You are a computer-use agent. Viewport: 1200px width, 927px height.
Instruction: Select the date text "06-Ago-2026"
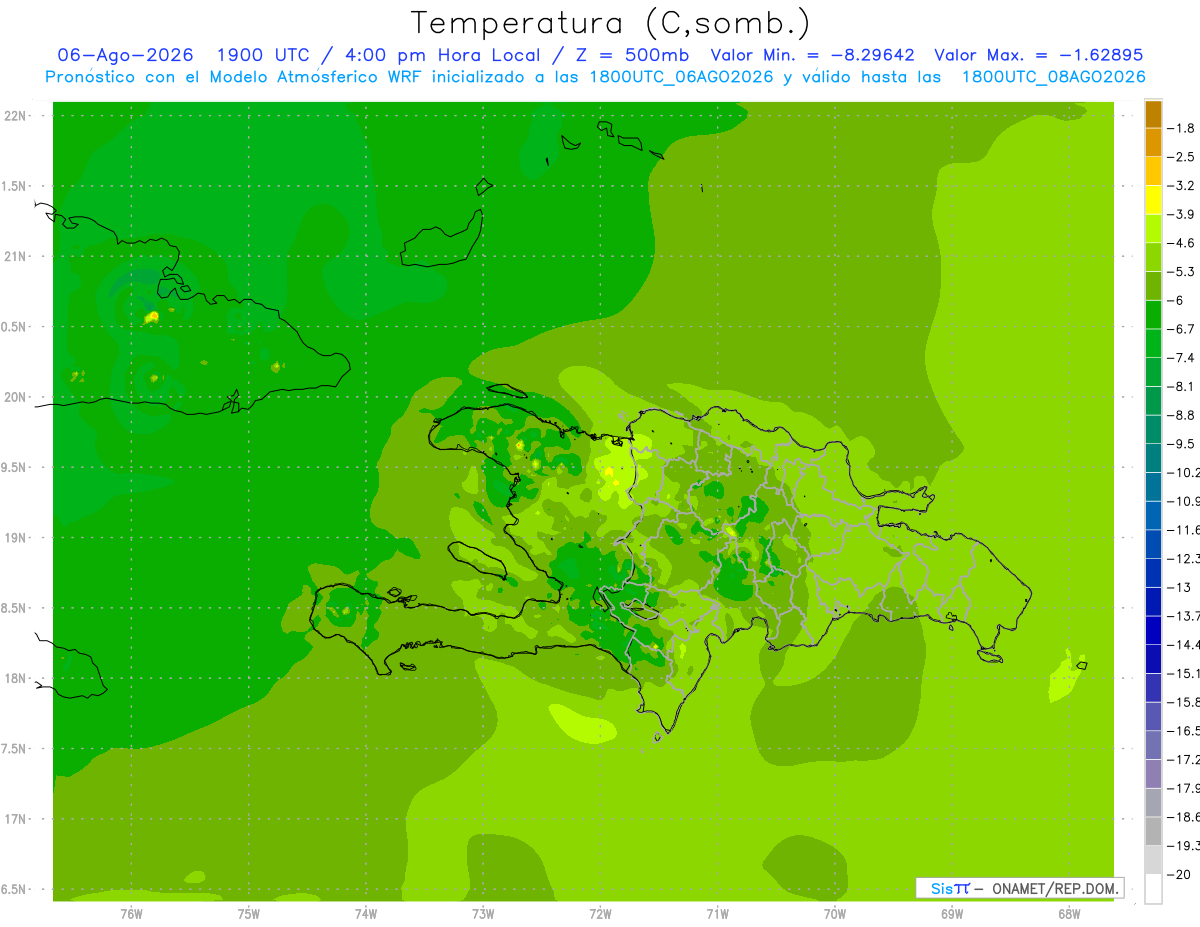coord(125,55)
